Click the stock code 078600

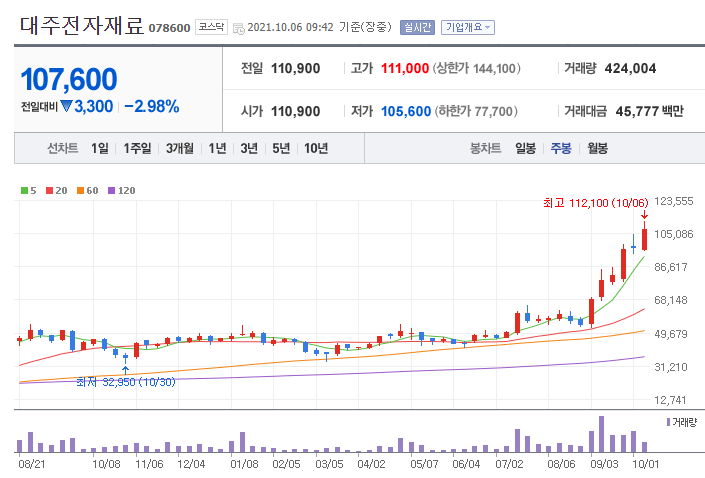click(170, 28)
